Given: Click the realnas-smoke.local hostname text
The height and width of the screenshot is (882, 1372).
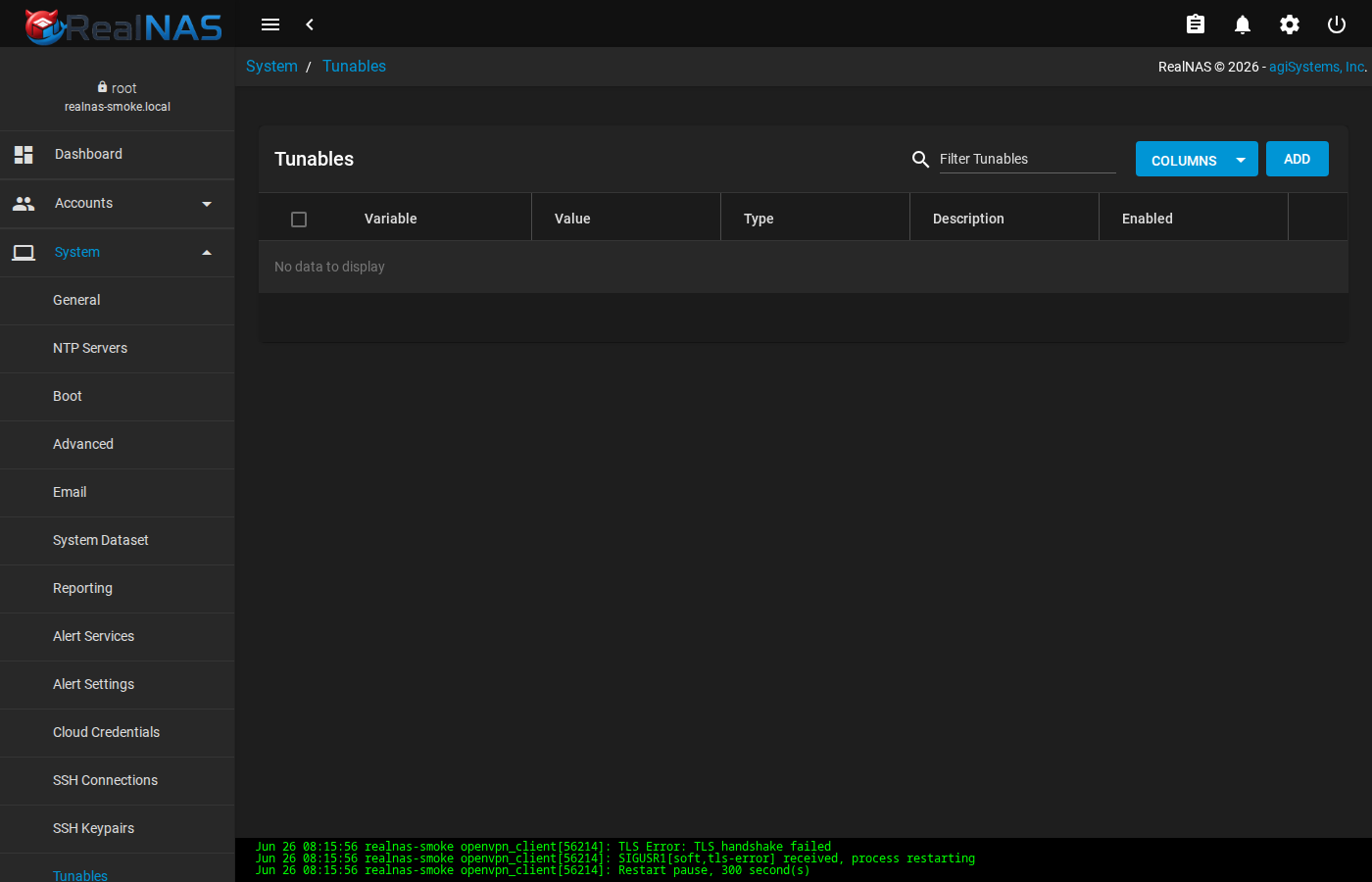Looking at the screenshot, I should 118,107.
